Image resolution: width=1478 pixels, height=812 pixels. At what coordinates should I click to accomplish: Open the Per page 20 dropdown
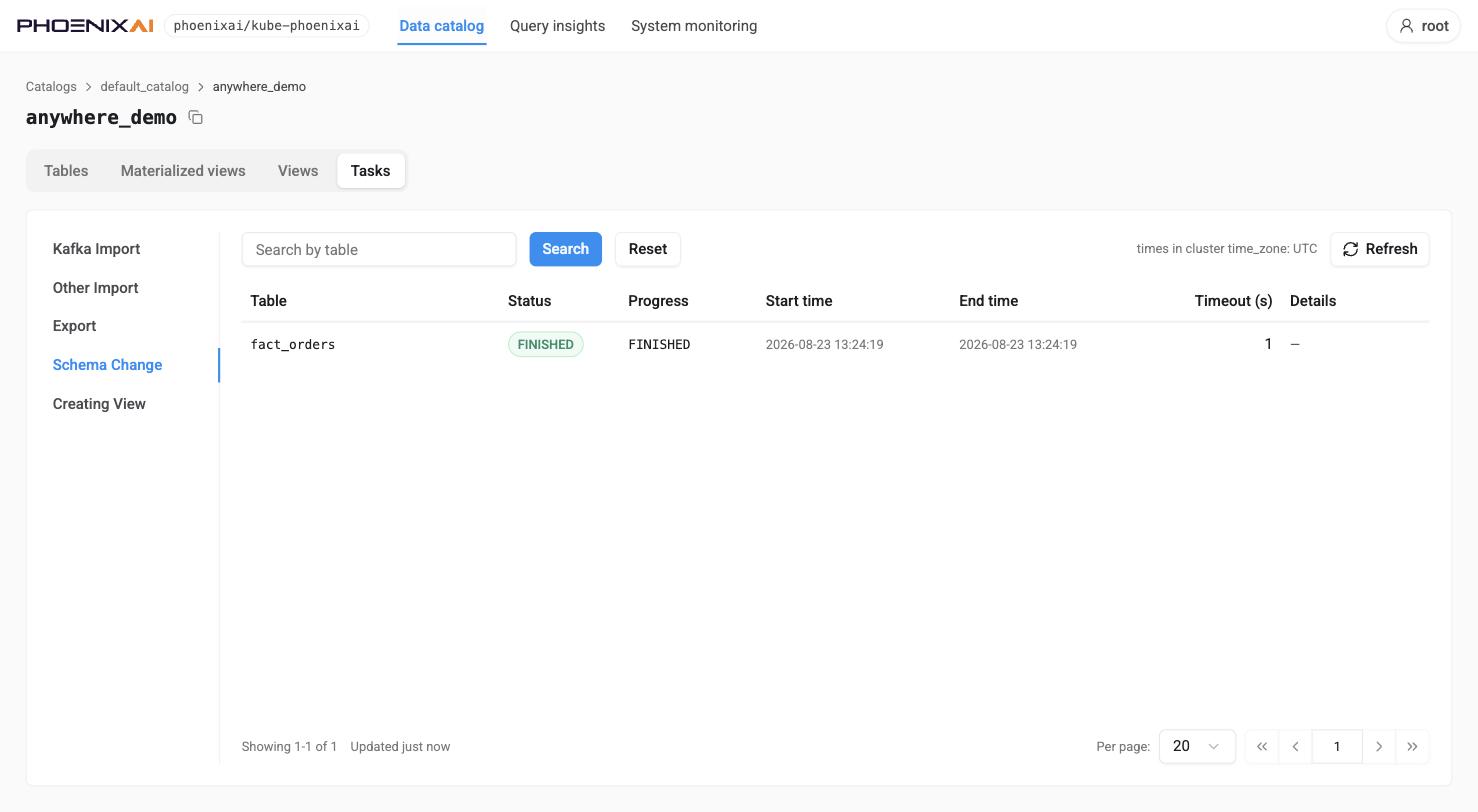1197,746
